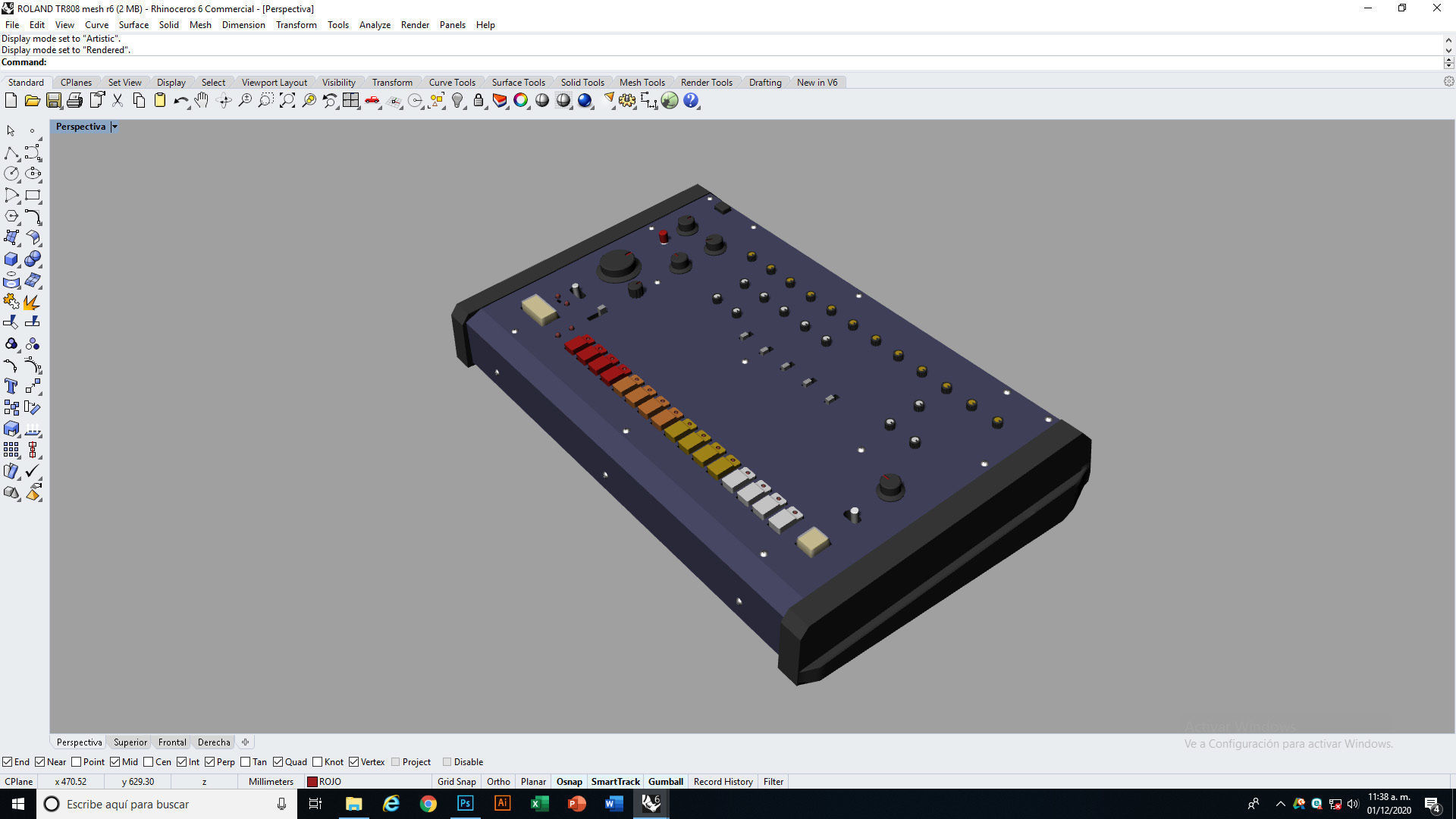Click the light bulb Hide icon

tap(457, 100)
